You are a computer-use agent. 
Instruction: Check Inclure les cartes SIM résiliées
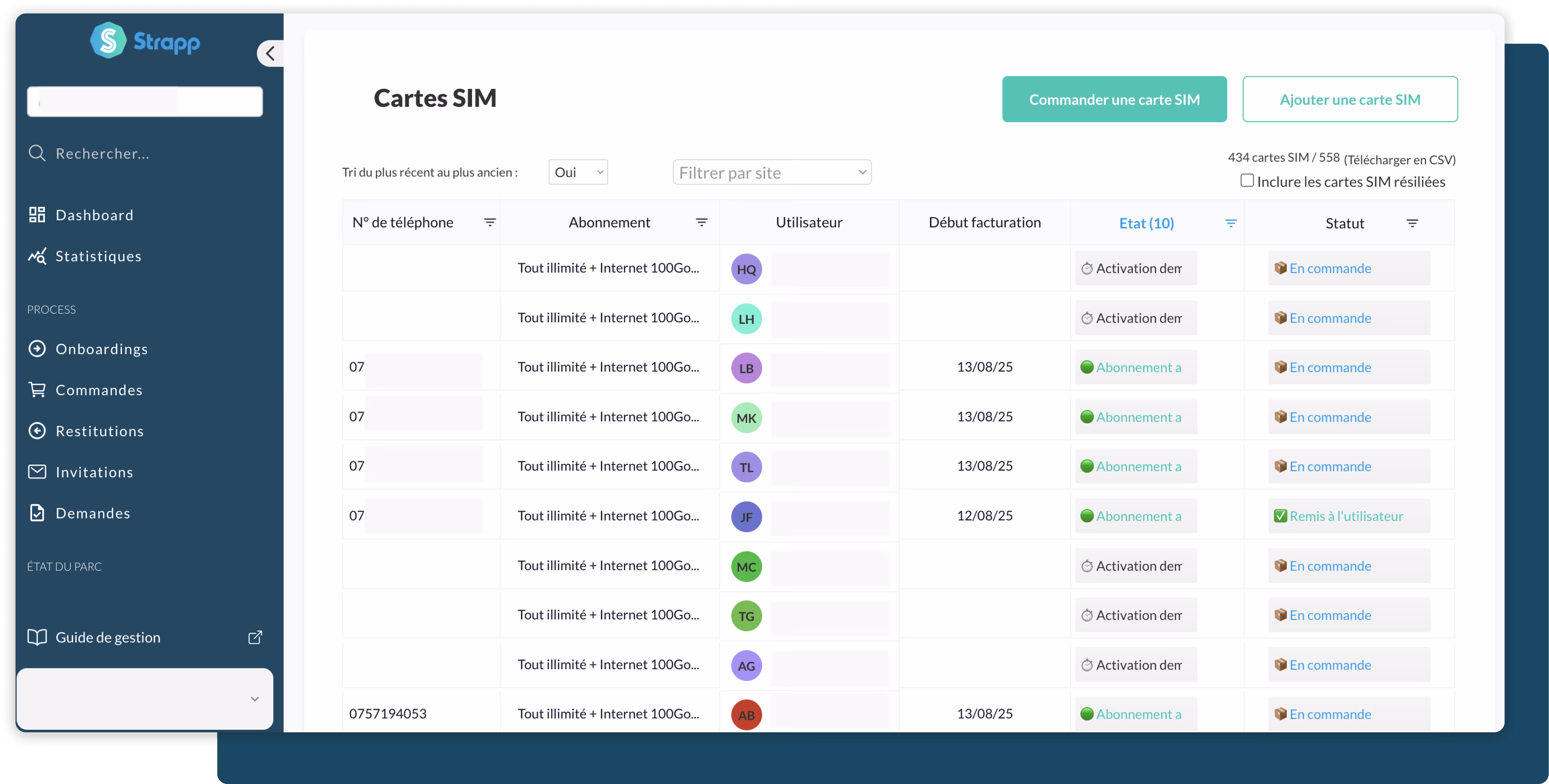[1247, 181]
